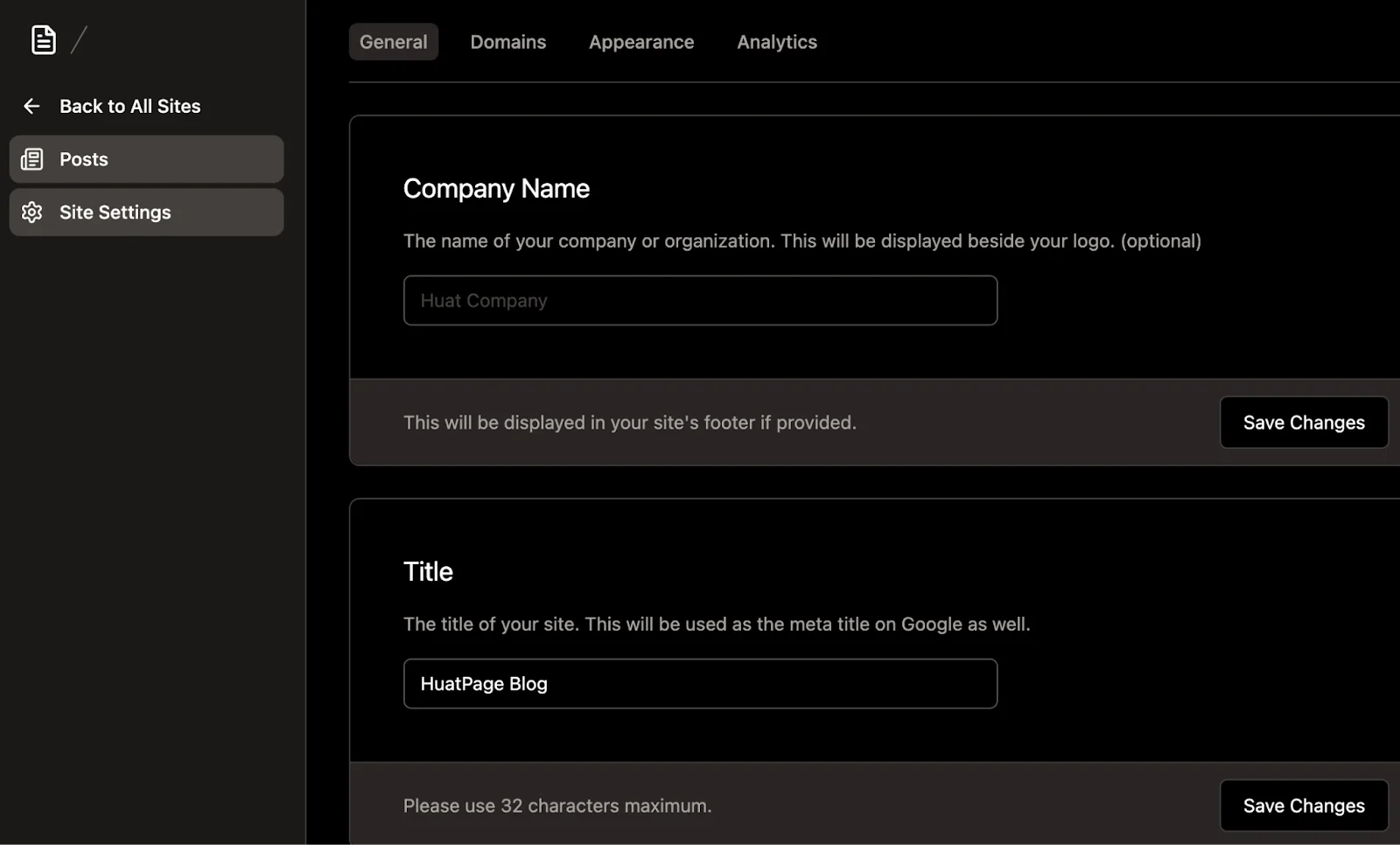Image resolution: width=1400 pixels, height=845 pixels.
Task: Switch to the General tab
Action: point(393,42)
